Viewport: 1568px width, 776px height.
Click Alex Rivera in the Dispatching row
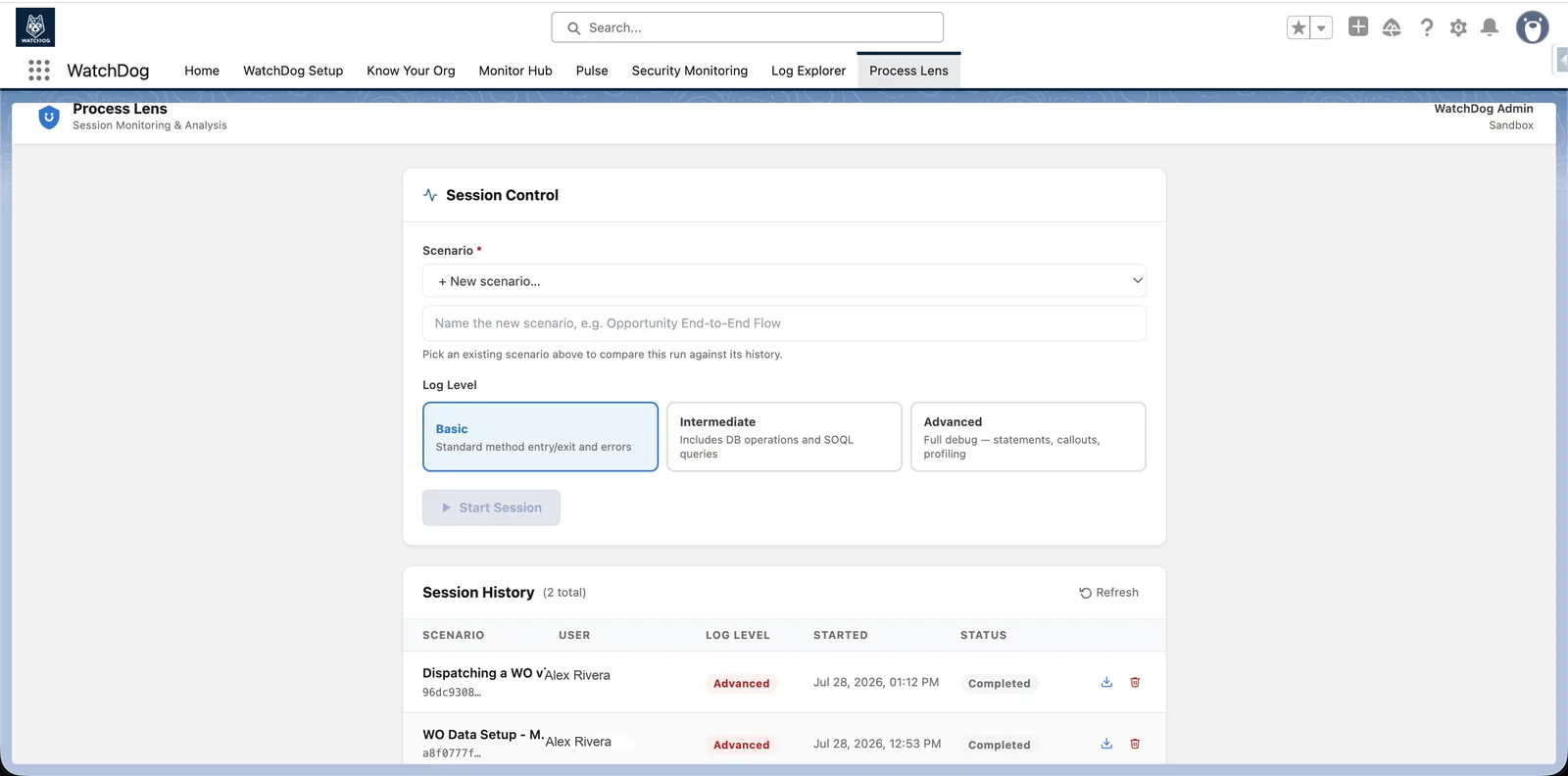coord(577,675)
